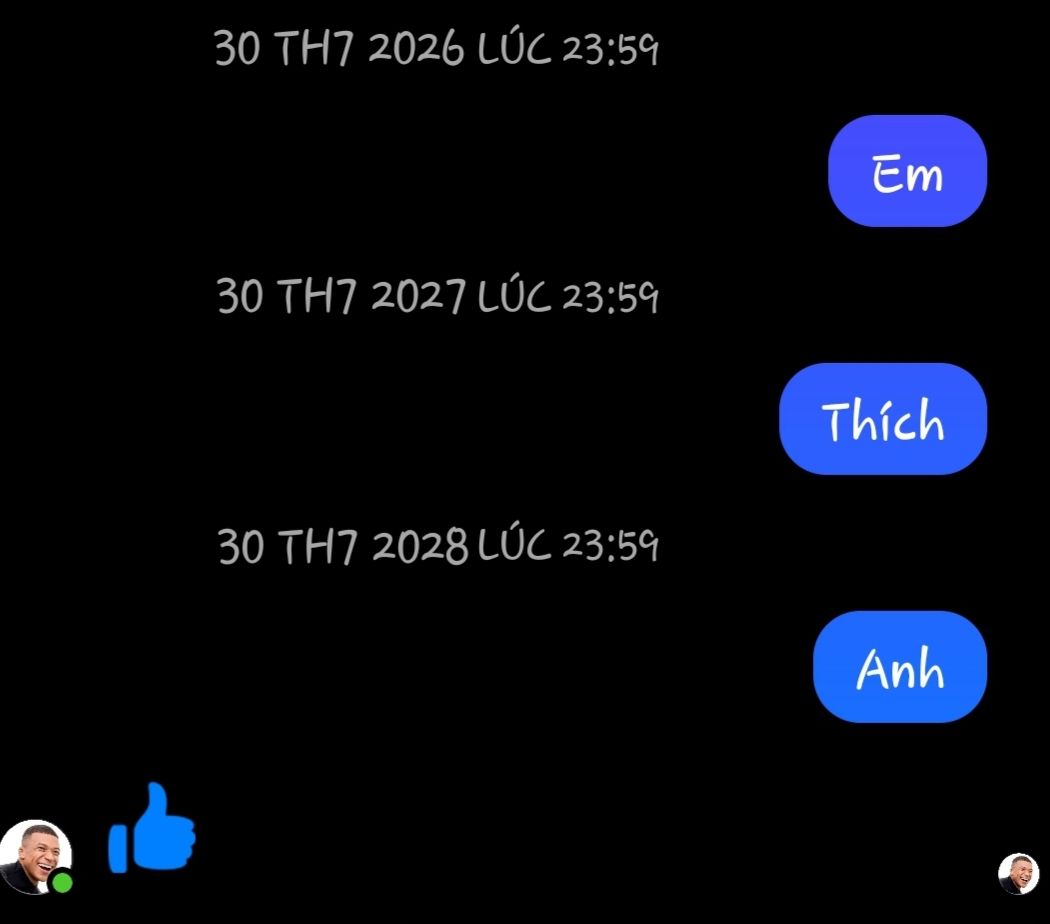Viewport: 1050px width, 924px height.
Task: Tap the last sent message 'Anh'
Action: coord(900,666)
